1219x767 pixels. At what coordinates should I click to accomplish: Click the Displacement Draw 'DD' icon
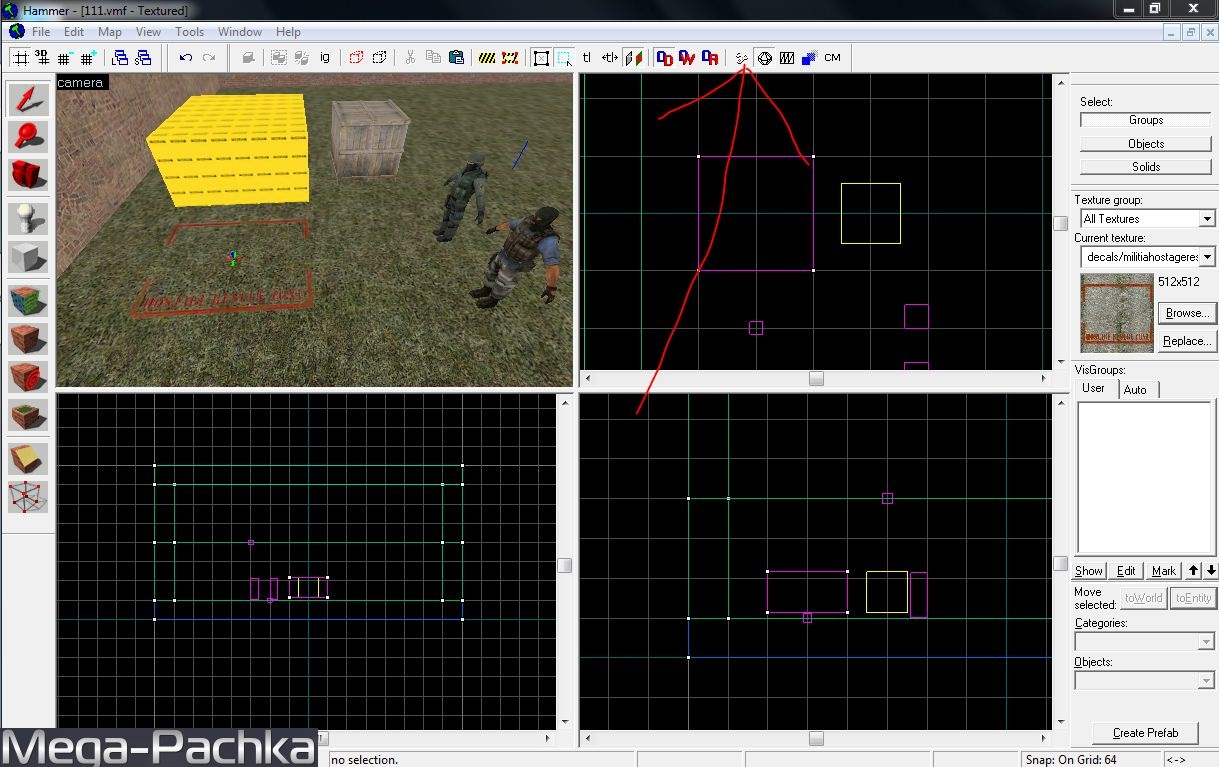point(664,58)
